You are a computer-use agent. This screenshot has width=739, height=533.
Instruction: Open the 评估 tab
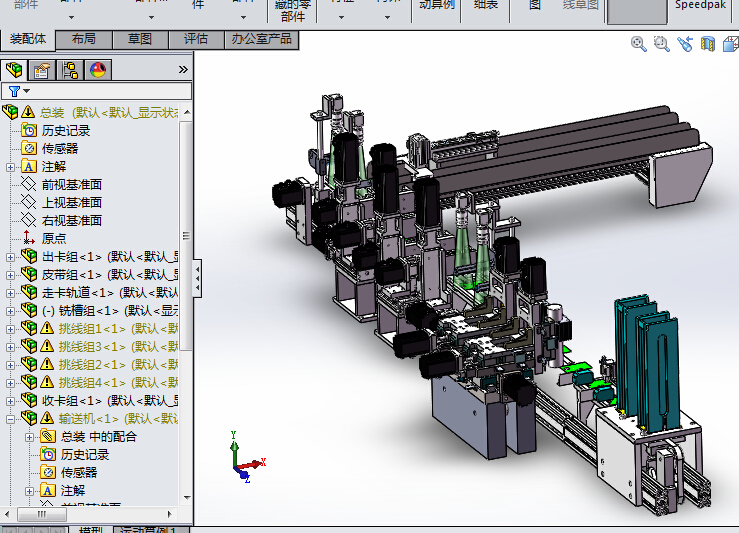tap(196, 39)
